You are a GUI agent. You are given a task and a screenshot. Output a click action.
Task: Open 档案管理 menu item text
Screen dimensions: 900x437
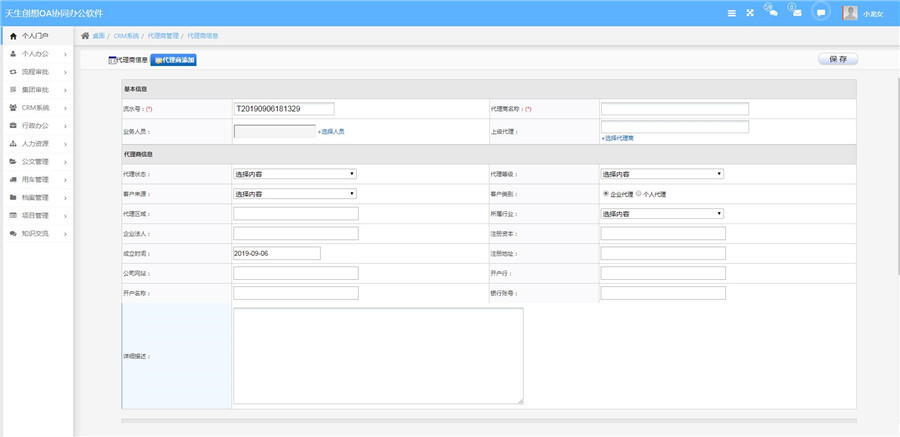tap(35, 198)
